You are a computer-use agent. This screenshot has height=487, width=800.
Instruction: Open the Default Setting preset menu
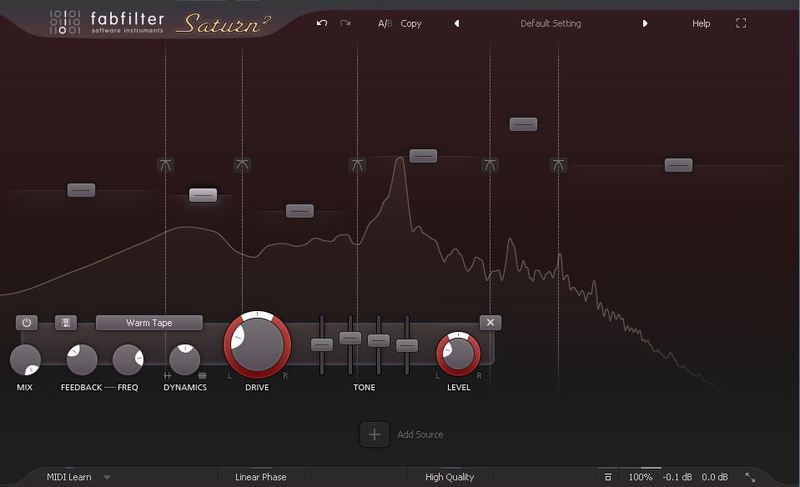click(x=551, y=23)
